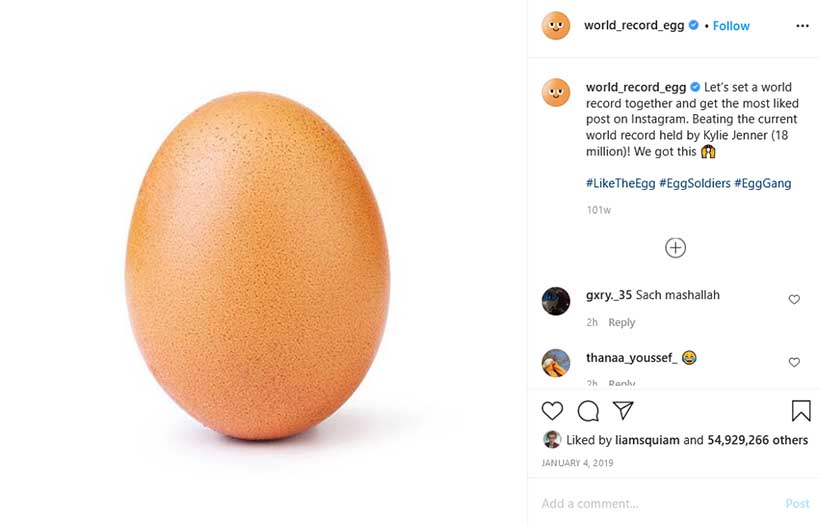Open comments via speech bubble icon

588,411
